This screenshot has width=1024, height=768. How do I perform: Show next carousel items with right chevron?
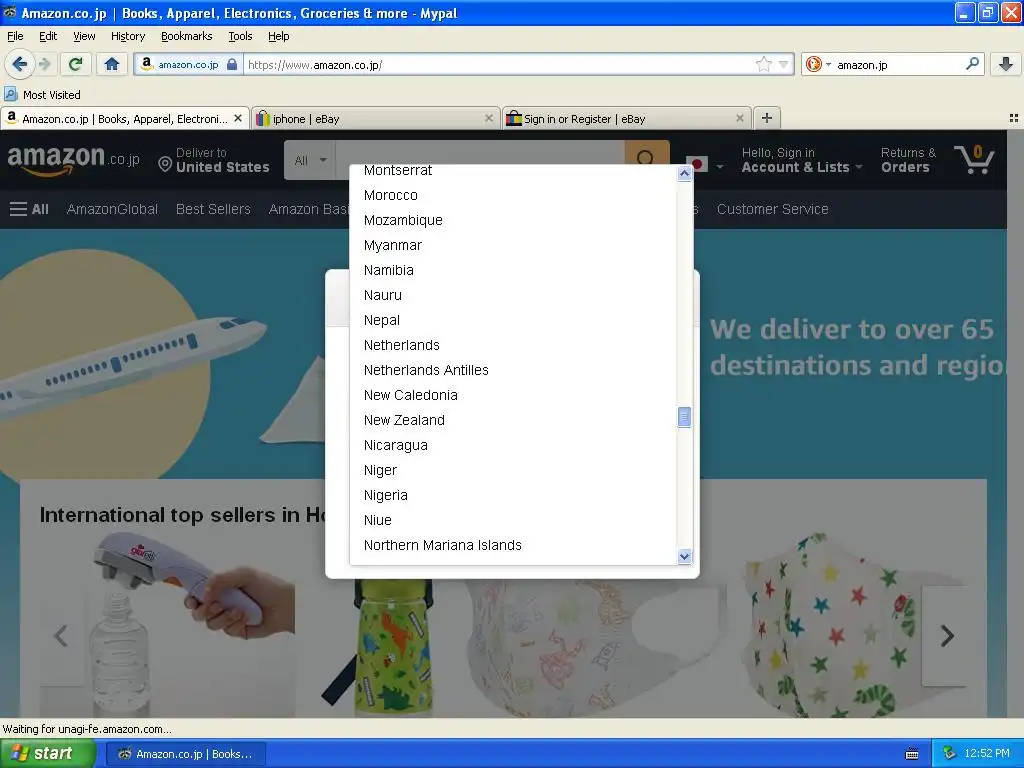click(947, 635)
